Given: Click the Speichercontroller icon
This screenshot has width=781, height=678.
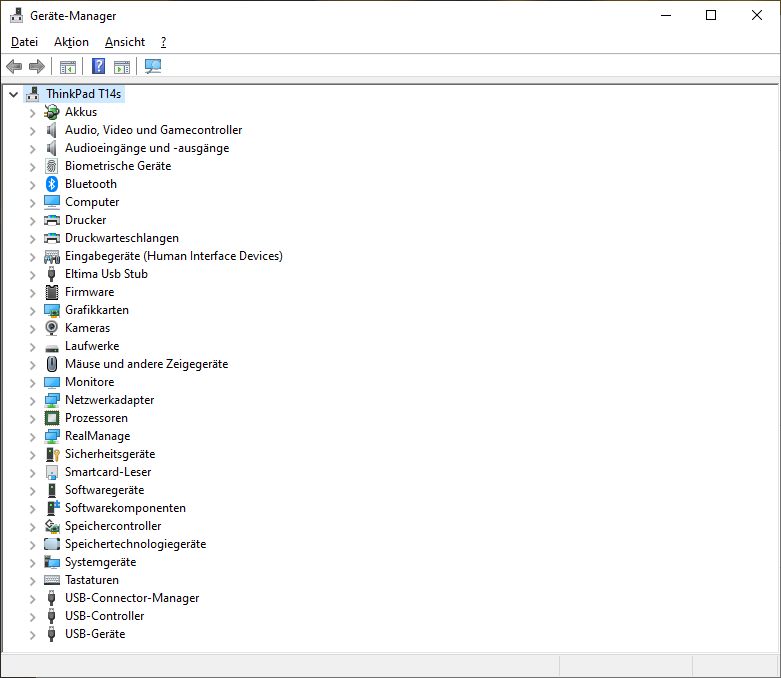Looking at the screenshot, I should pos(52,526).
